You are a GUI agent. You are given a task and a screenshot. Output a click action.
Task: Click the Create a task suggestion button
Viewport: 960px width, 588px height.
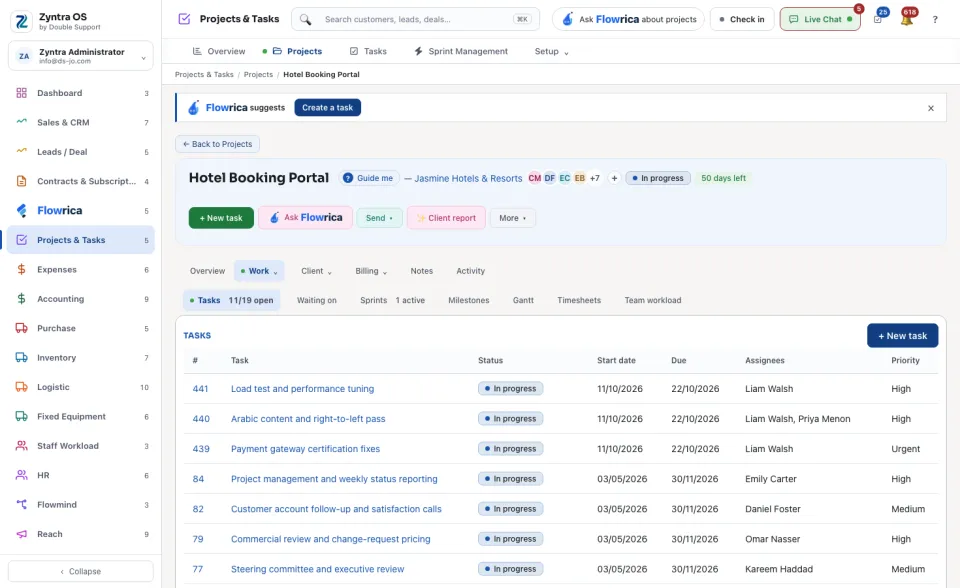[328, 108]
